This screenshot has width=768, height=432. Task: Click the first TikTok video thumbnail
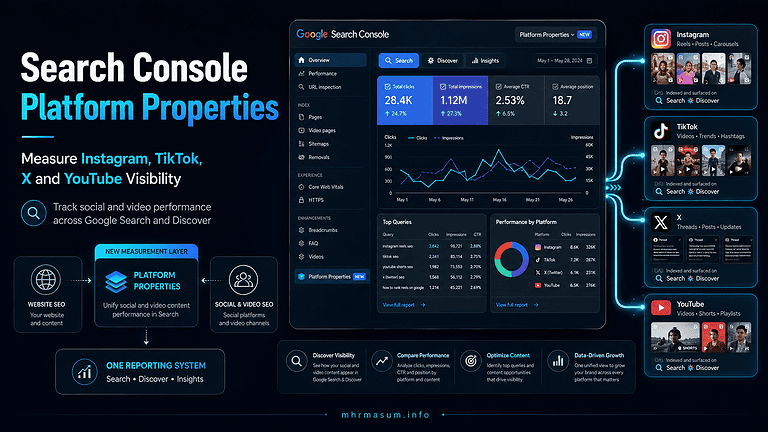tap(663, 160)
